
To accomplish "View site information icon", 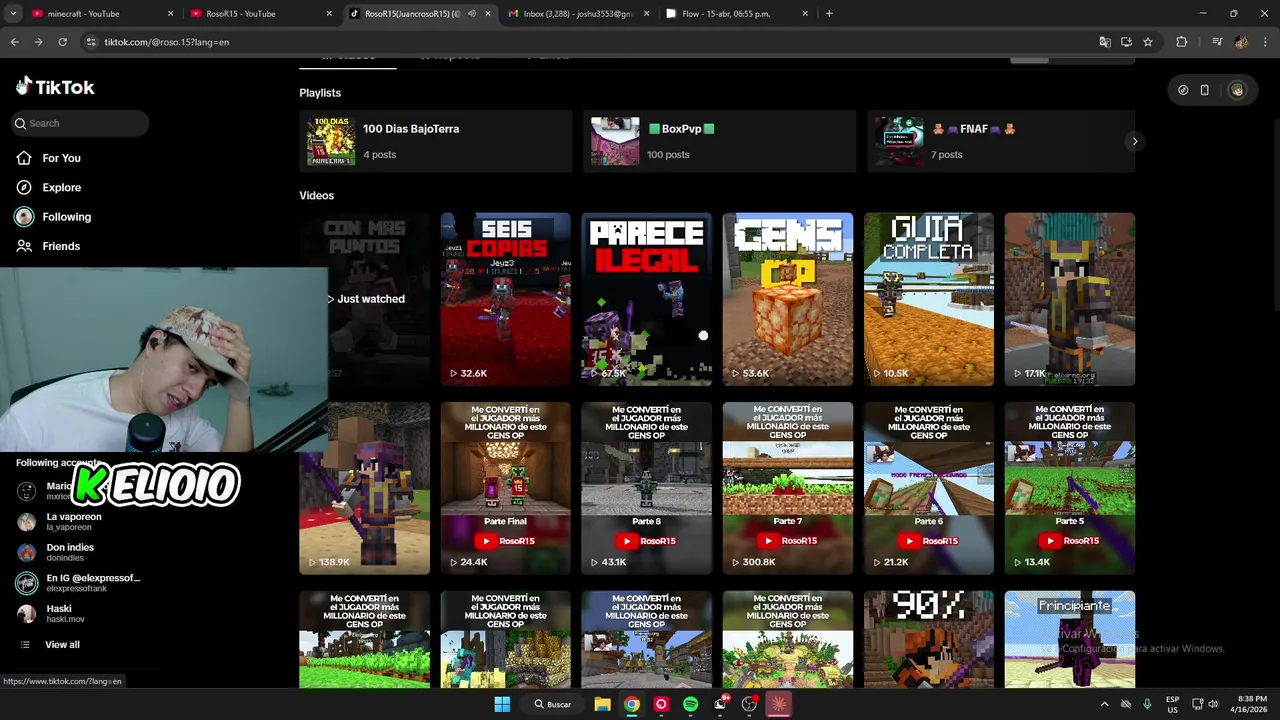I will click(91, 42).
